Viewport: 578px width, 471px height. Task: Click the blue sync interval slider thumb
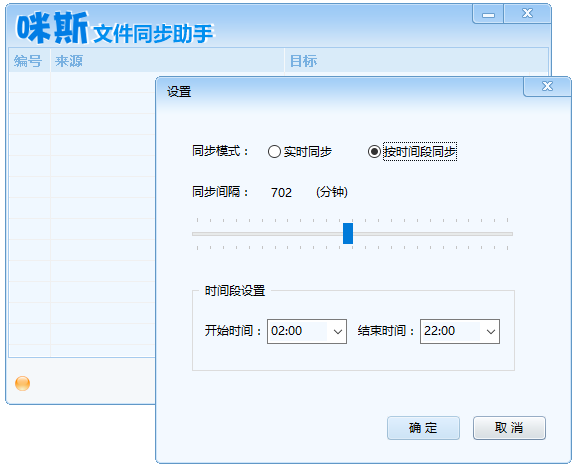pos(348,233)
